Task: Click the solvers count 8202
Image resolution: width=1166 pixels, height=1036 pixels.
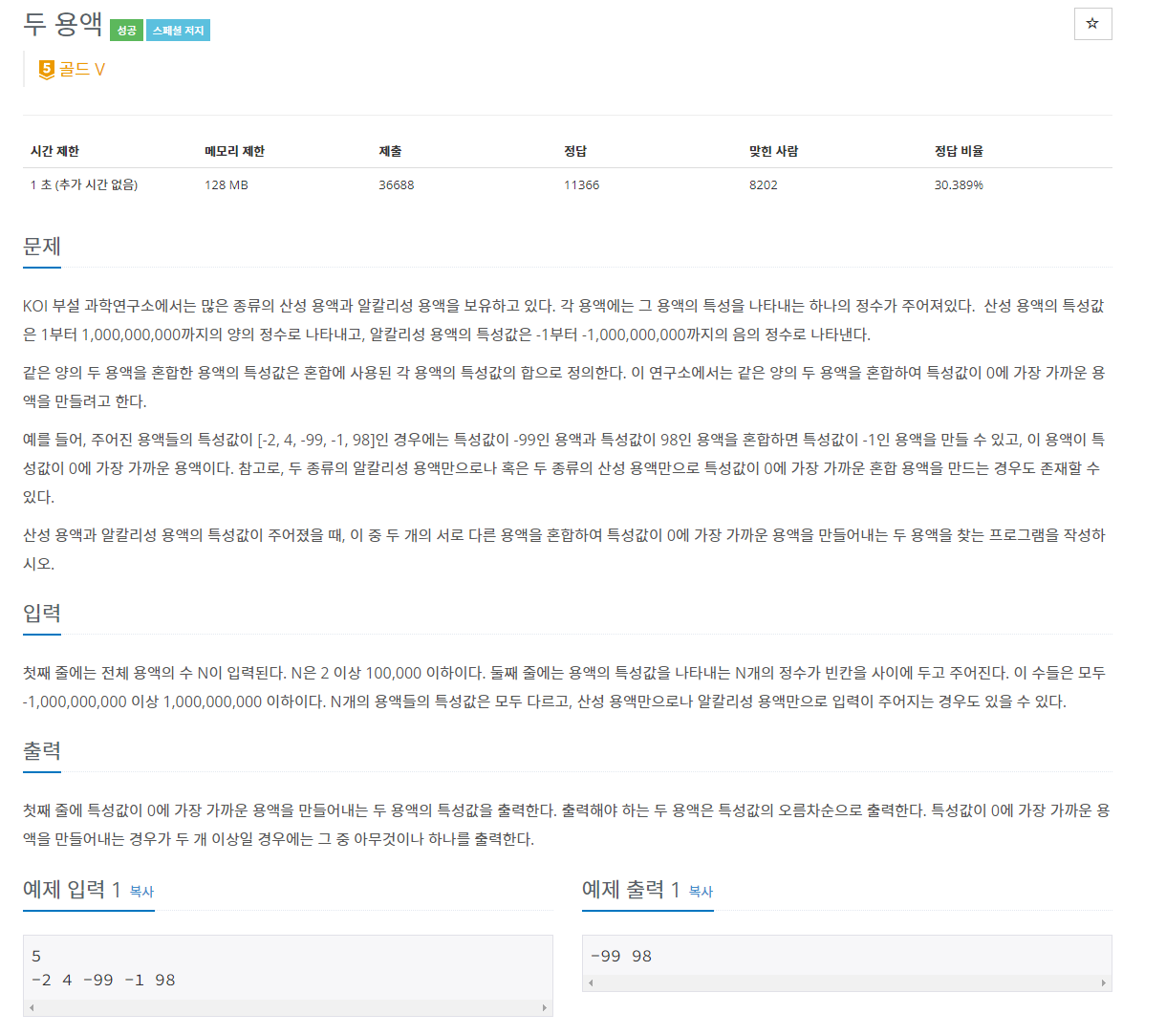Action: 764,184
